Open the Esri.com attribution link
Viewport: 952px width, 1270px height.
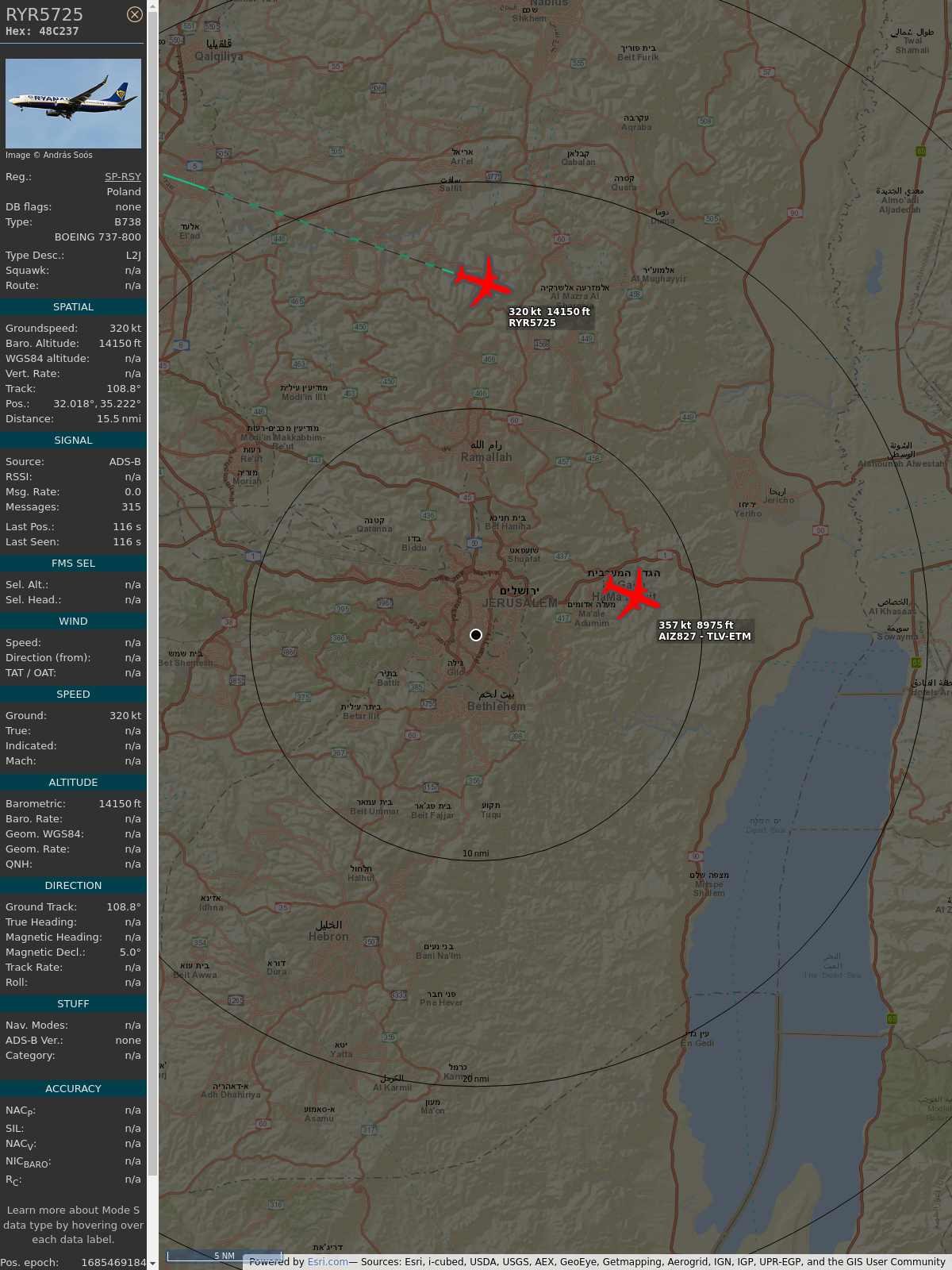click(x=328, y=1261)
